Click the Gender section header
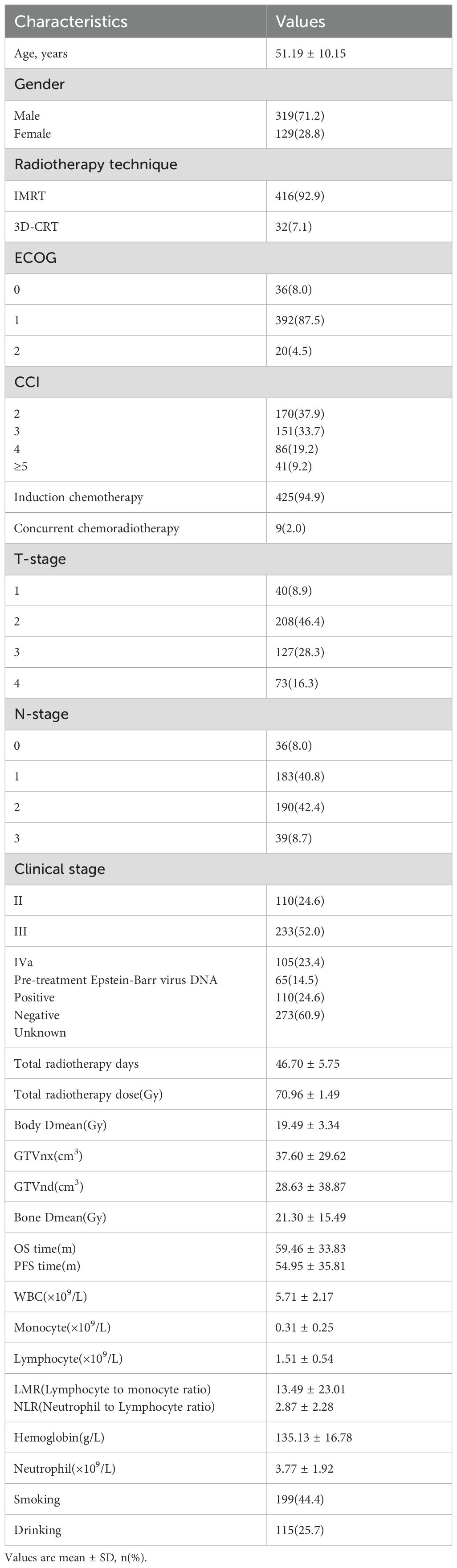The height and width of the screenshot is (1568, 457). point(40,85)
